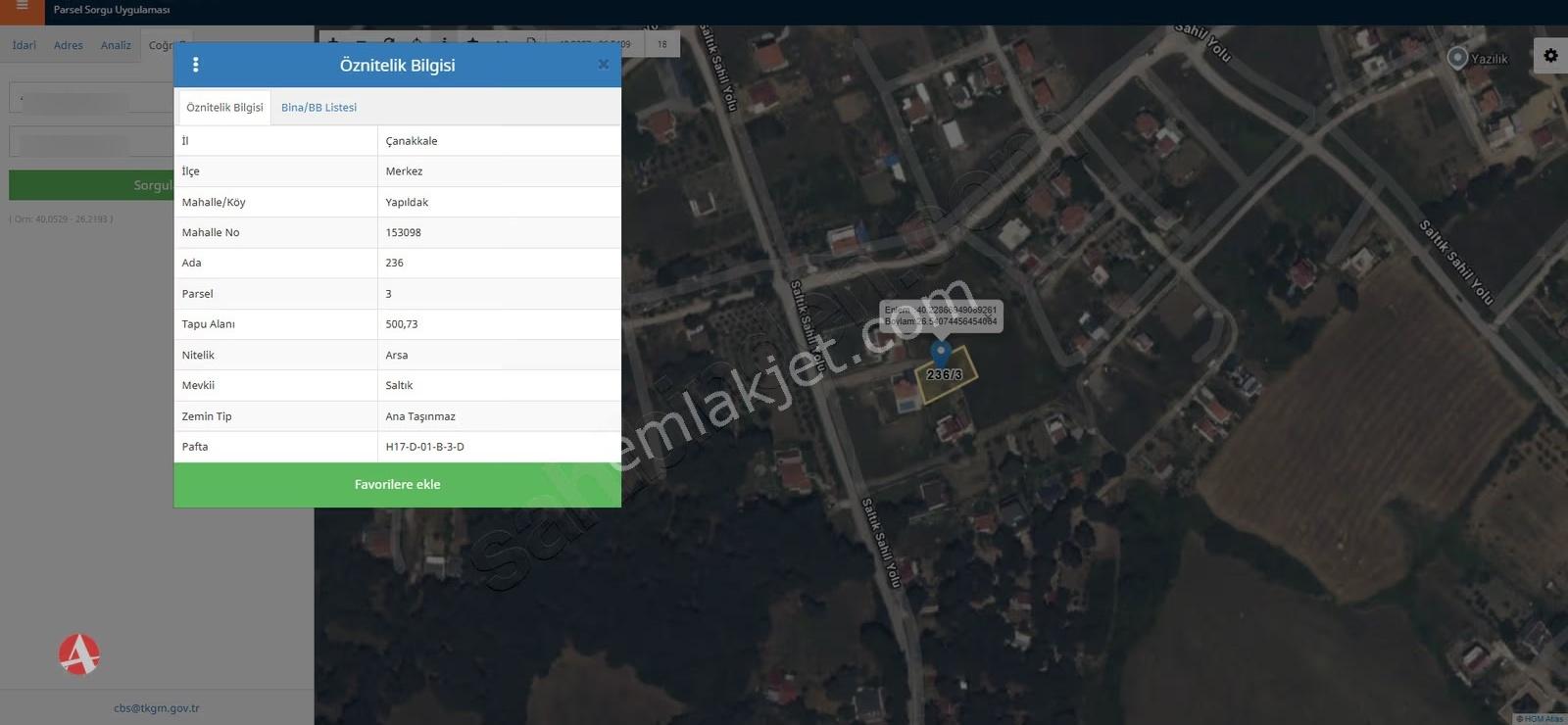Click the red A logo
1568x725 pixels.
(x=79, y=654)
